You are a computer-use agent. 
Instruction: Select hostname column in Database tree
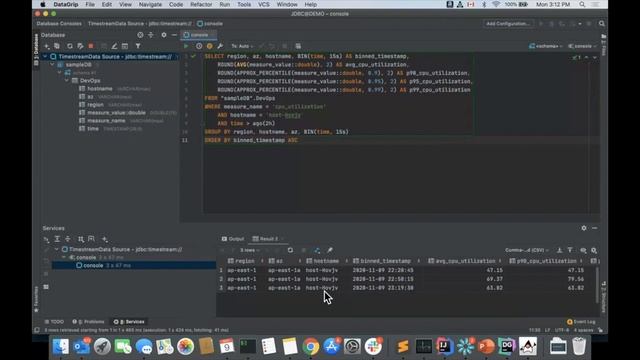click(100, 89)
